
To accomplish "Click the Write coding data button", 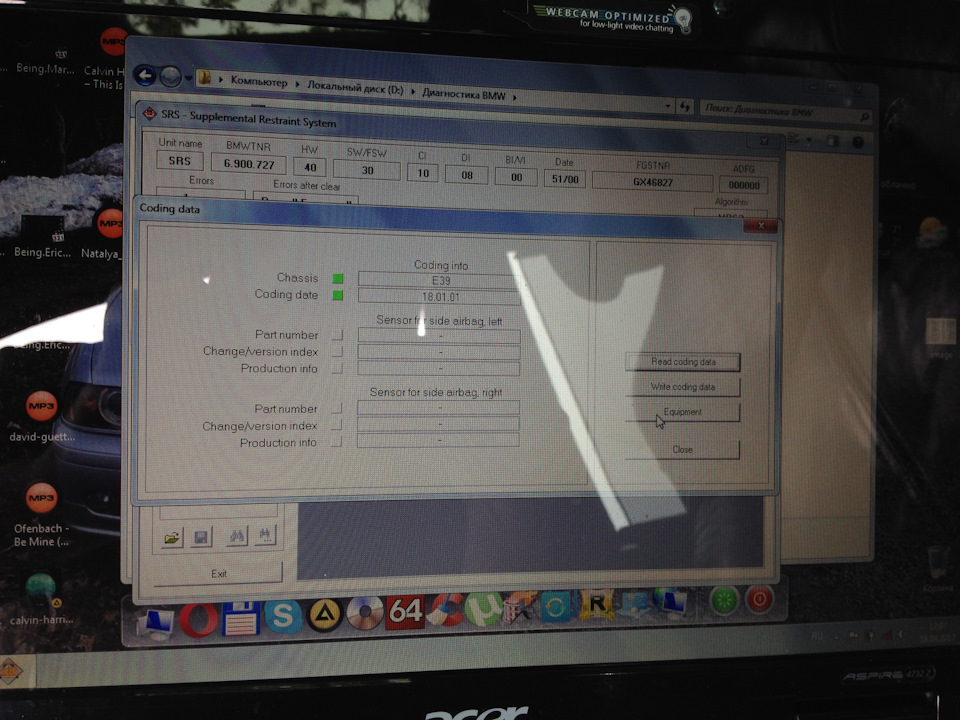I will click(683, 387).
